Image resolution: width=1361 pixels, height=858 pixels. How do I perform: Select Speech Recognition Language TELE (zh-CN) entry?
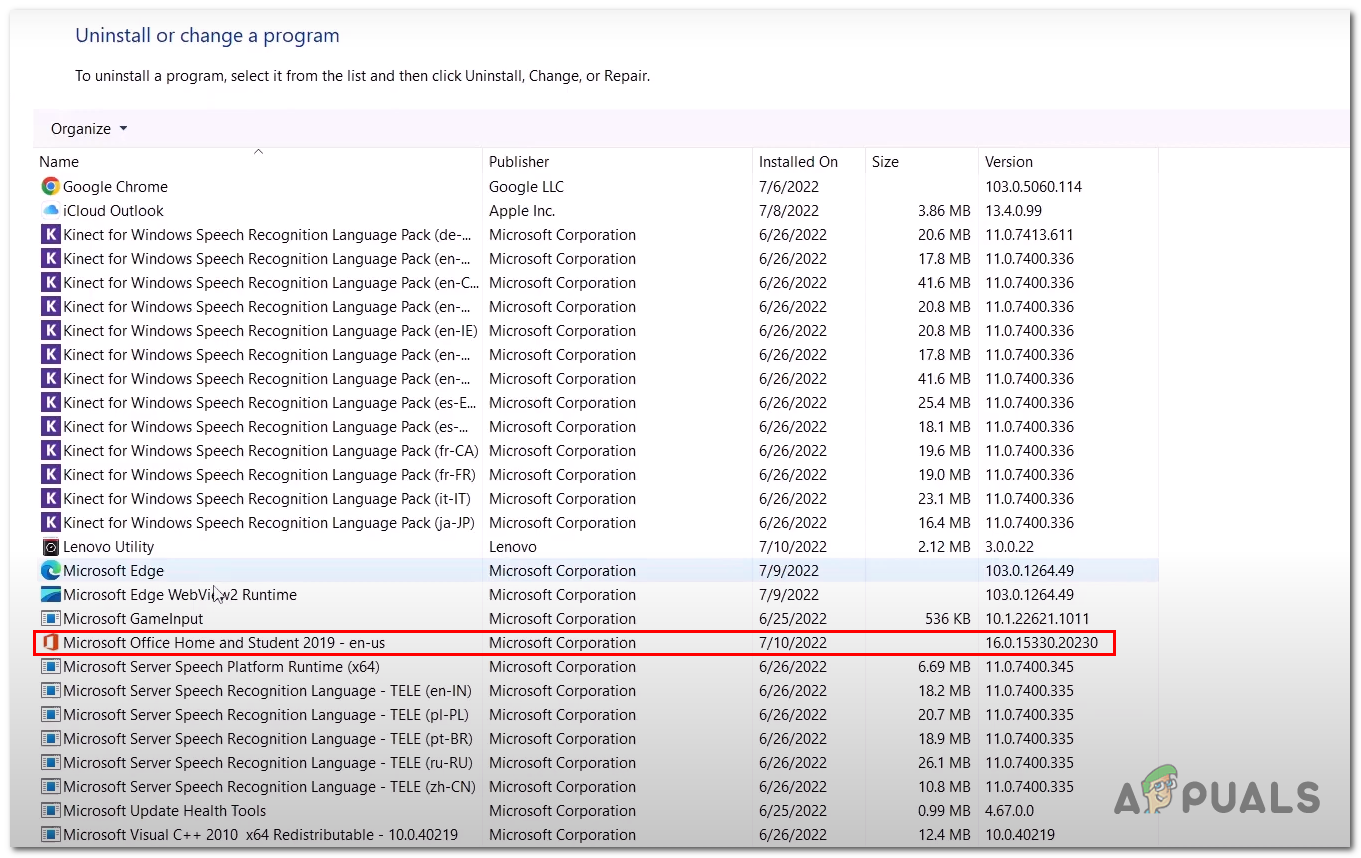point(267,787)
